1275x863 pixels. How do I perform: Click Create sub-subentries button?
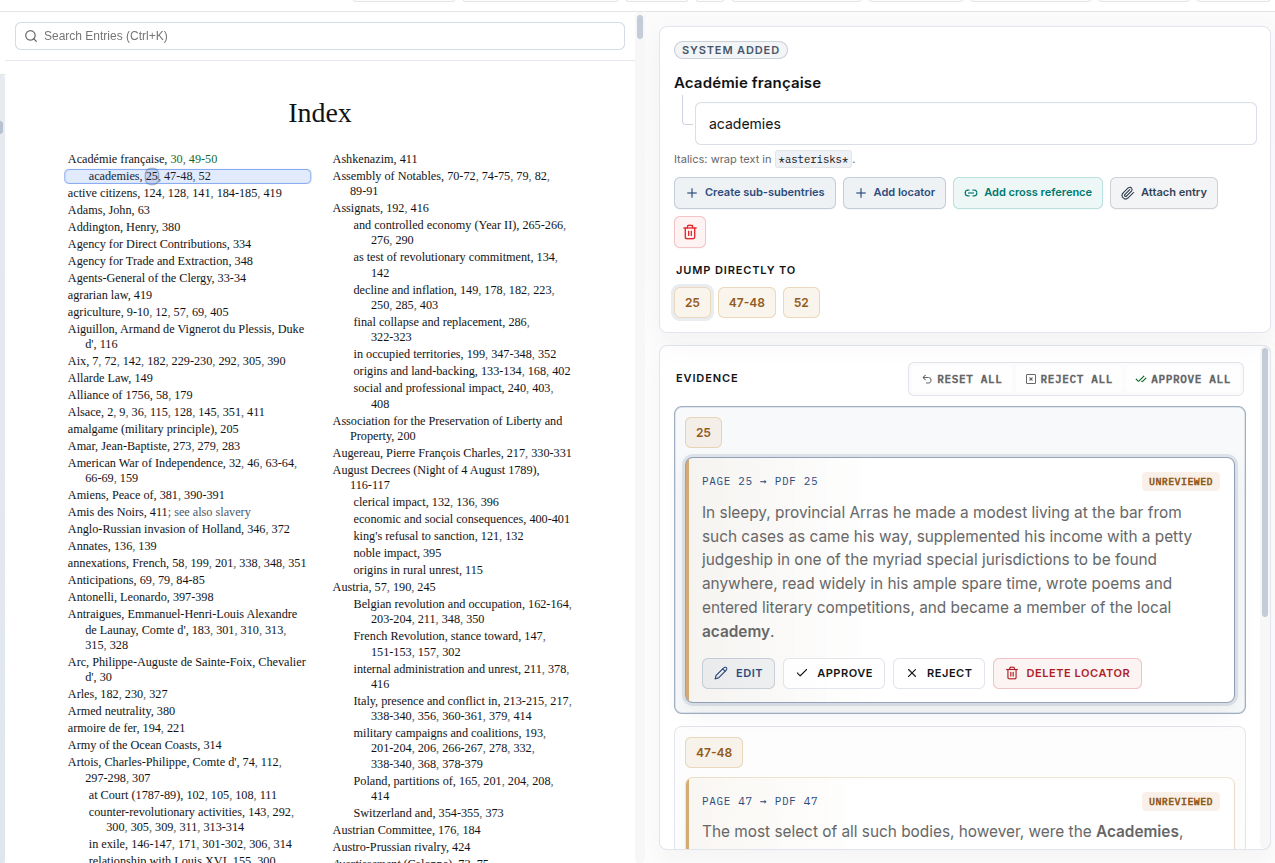(755, 193)
